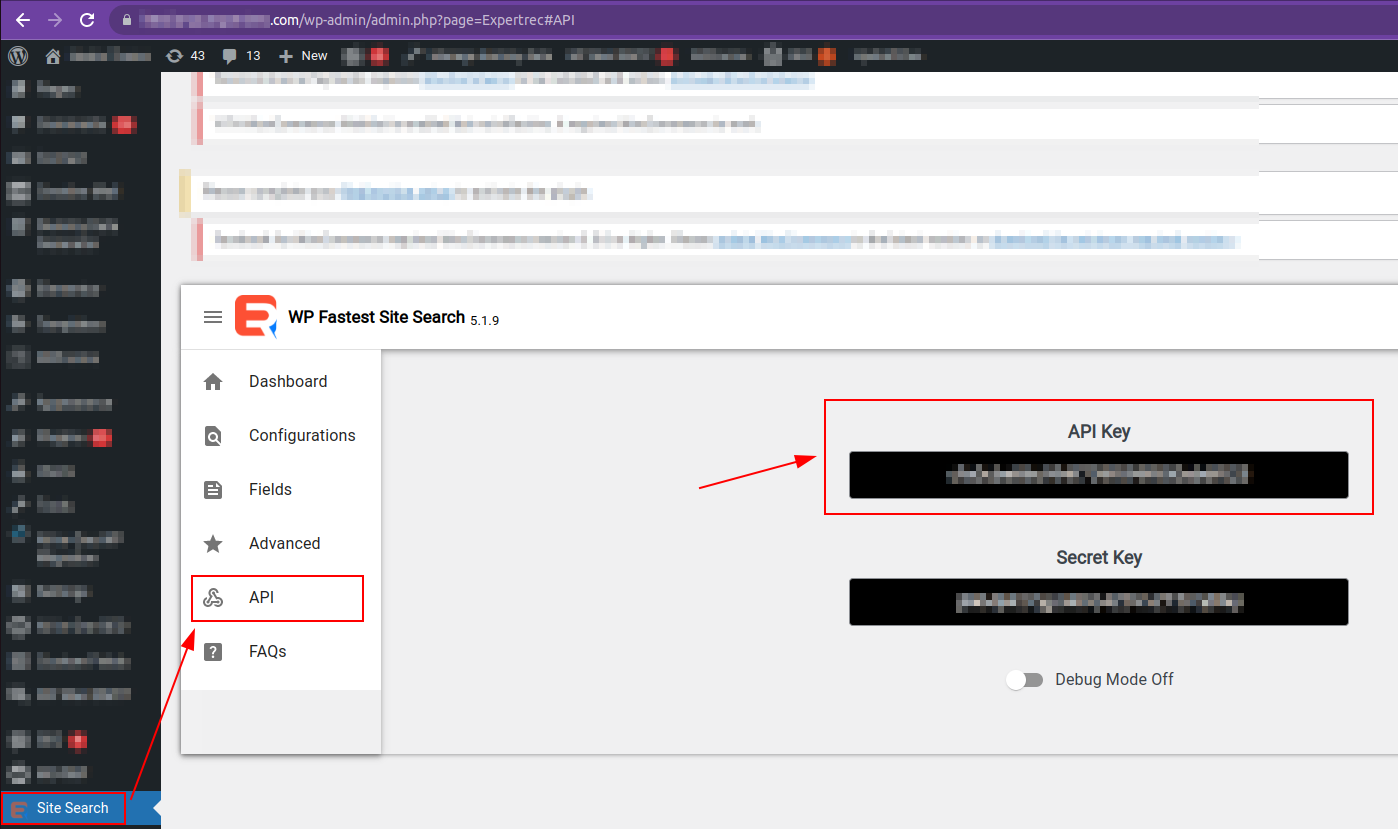Select the Dashboard home icon

click(x=212, y=381)
